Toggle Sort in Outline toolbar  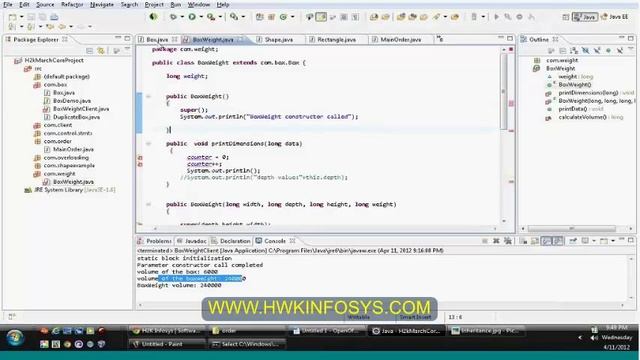574,51
